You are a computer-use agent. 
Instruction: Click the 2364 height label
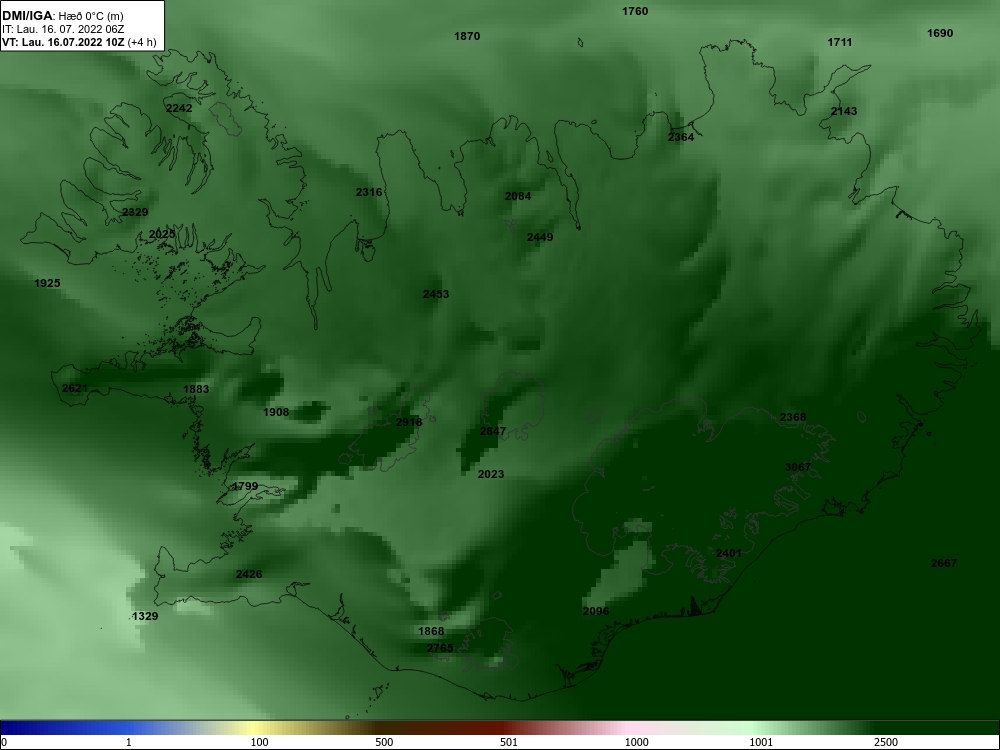click(x=680, y=137)
